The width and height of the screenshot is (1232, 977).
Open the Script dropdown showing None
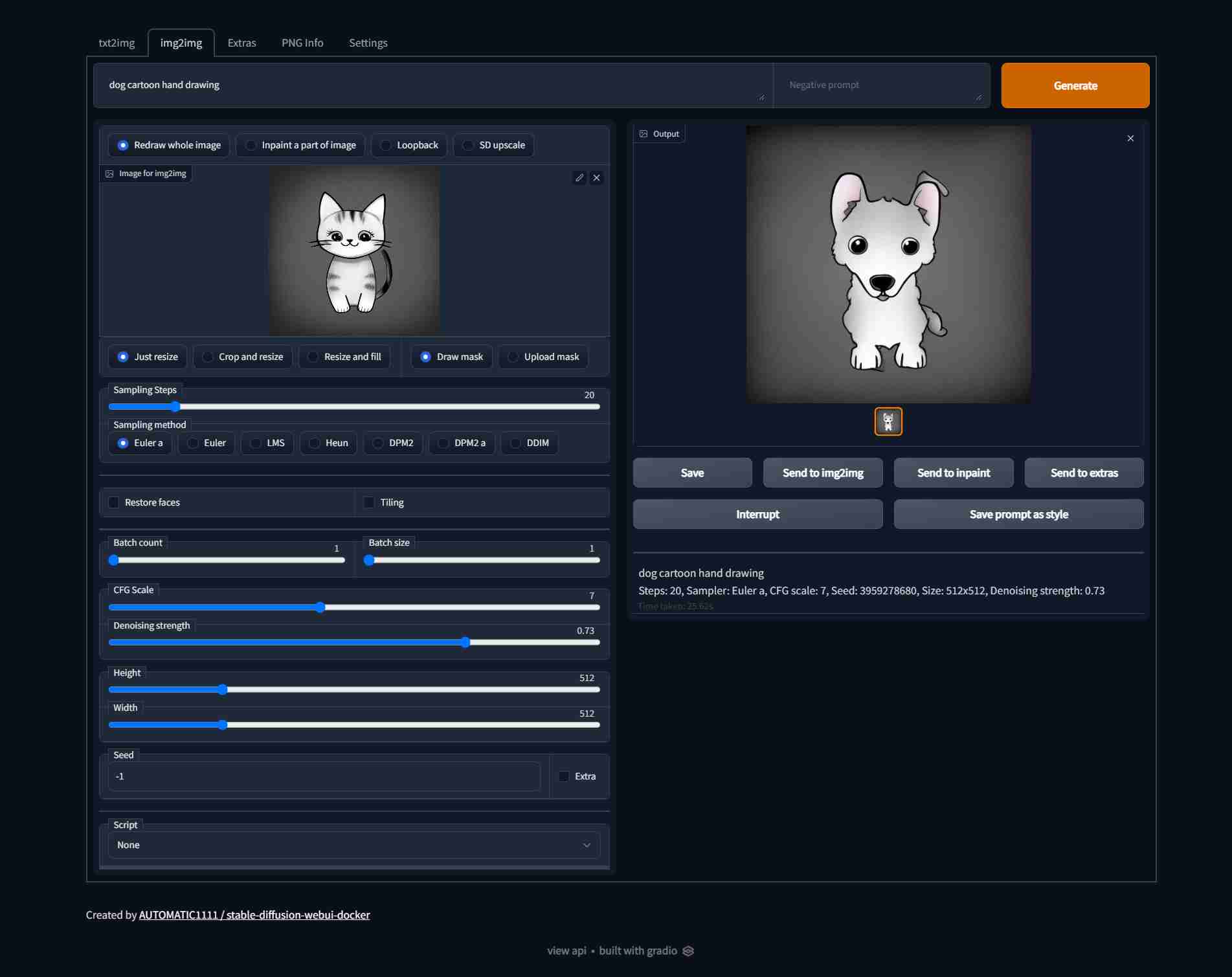tap(353, 845)
